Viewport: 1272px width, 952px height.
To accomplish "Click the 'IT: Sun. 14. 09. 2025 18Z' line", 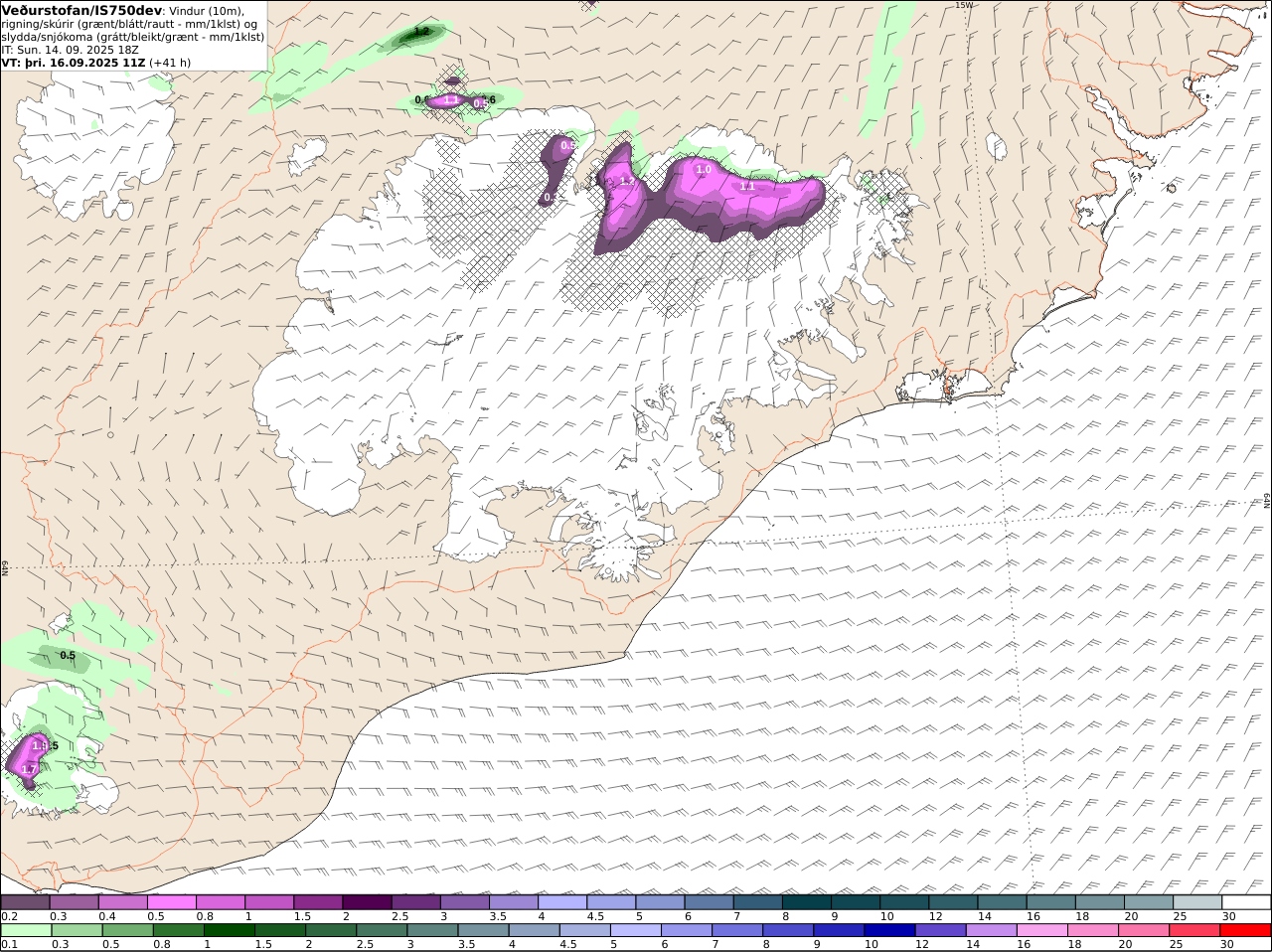I will pos(71,49).
